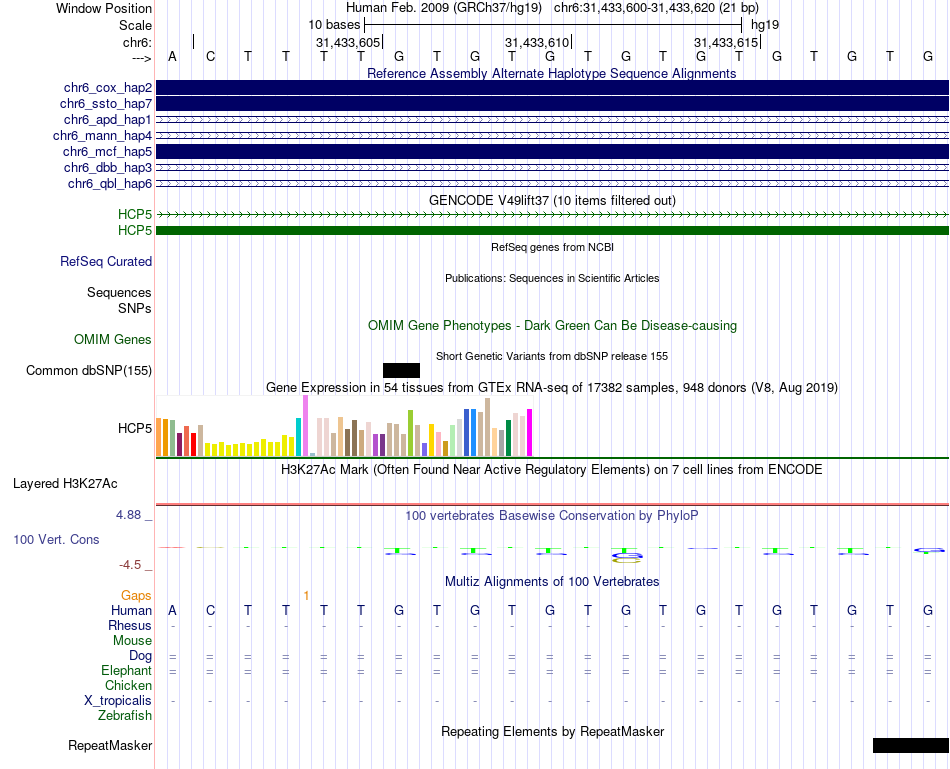
Task: Click Publications: Sequences in Scientific Articles title
Action: tap(552, 278)
